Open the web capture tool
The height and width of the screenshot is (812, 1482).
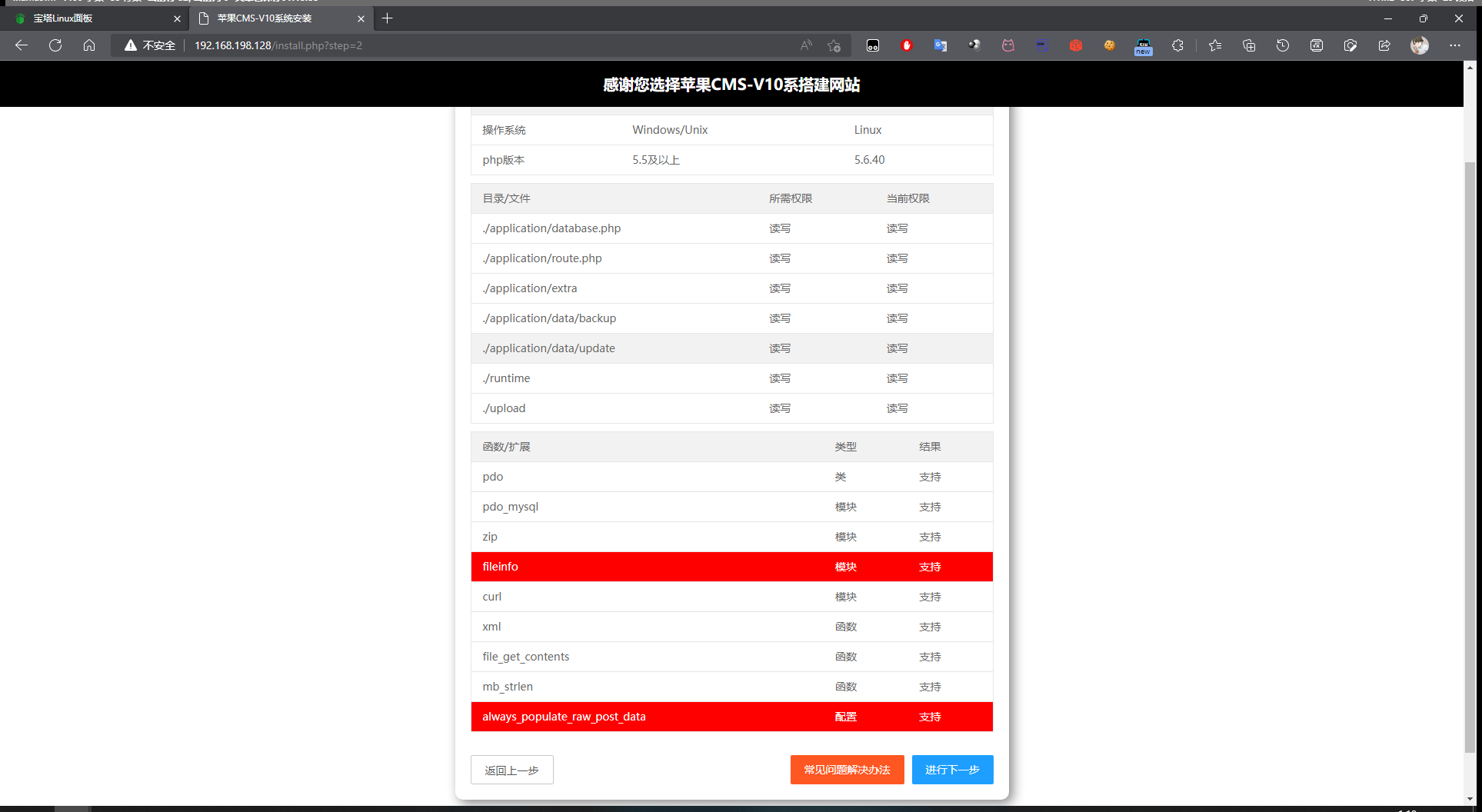point(1350,45)
